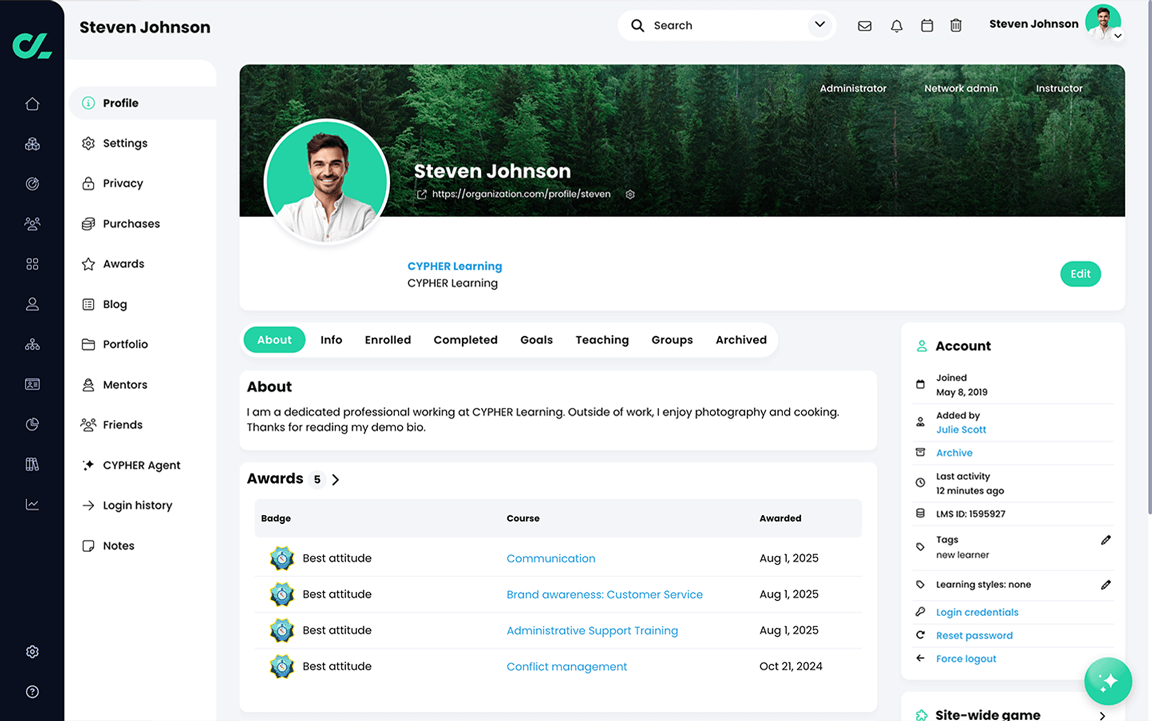Viewport: 1152px width, 721px height.
Task: Open the org tree icon in left rail
Action: pyautogui.click(x=32, y=344)
